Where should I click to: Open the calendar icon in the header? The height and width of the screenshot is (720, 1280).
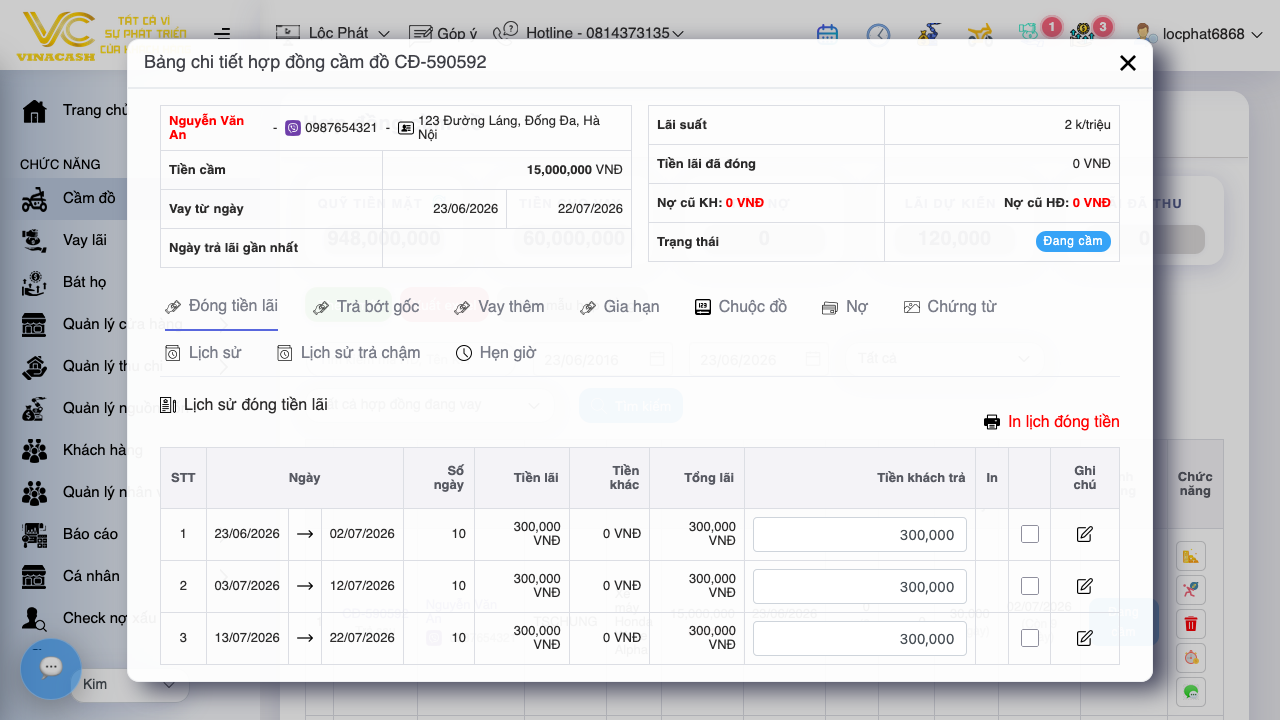click(827, 34)
